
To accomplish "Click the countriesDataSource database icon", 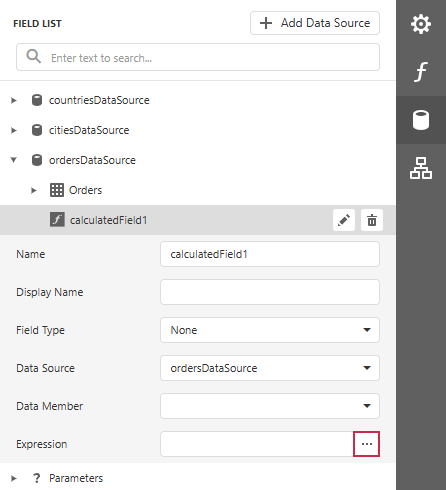I will tap(37, 100).
